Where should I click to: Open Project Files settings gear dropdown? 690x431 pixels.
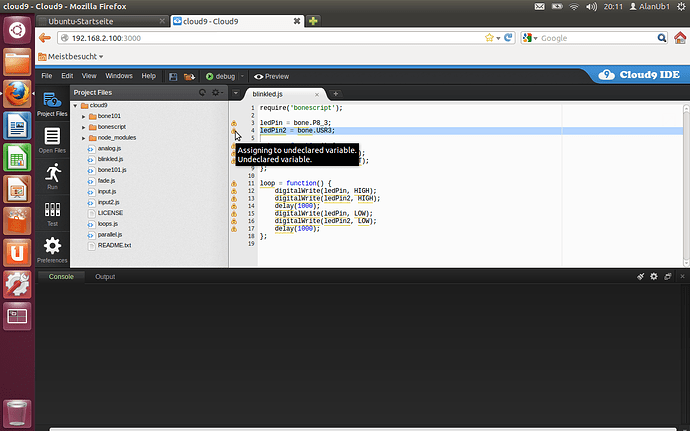[x=217, y=92]
